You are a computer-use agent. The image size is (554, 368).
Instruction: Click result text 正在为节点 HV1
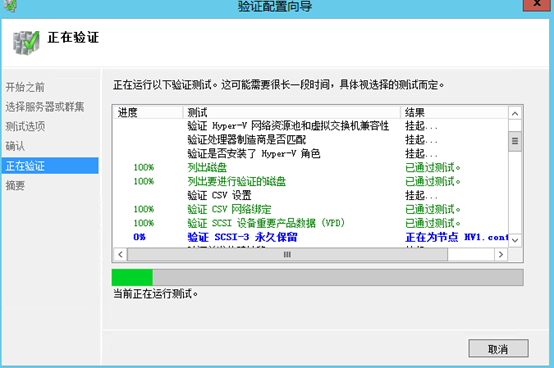pyautogui.click(x=456, y=237)
